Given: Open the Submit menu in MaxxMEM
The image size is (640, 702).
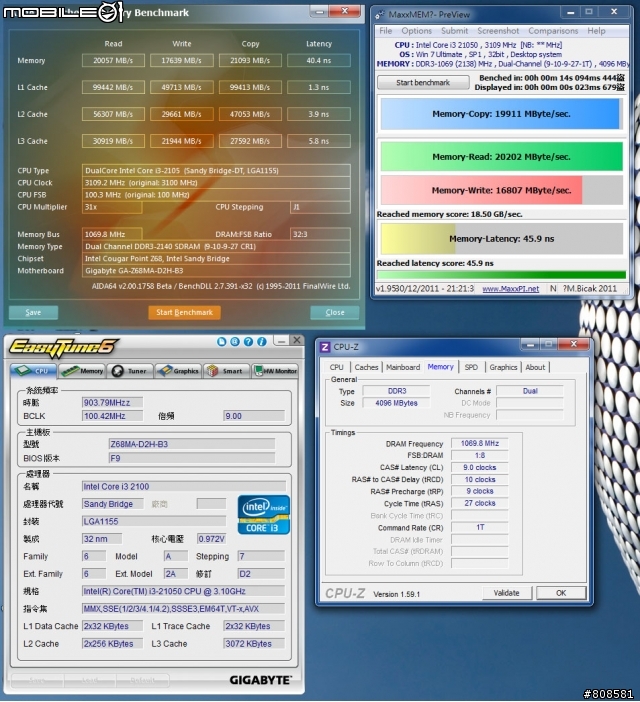Looking at the screenshot, I should [454, 31].
